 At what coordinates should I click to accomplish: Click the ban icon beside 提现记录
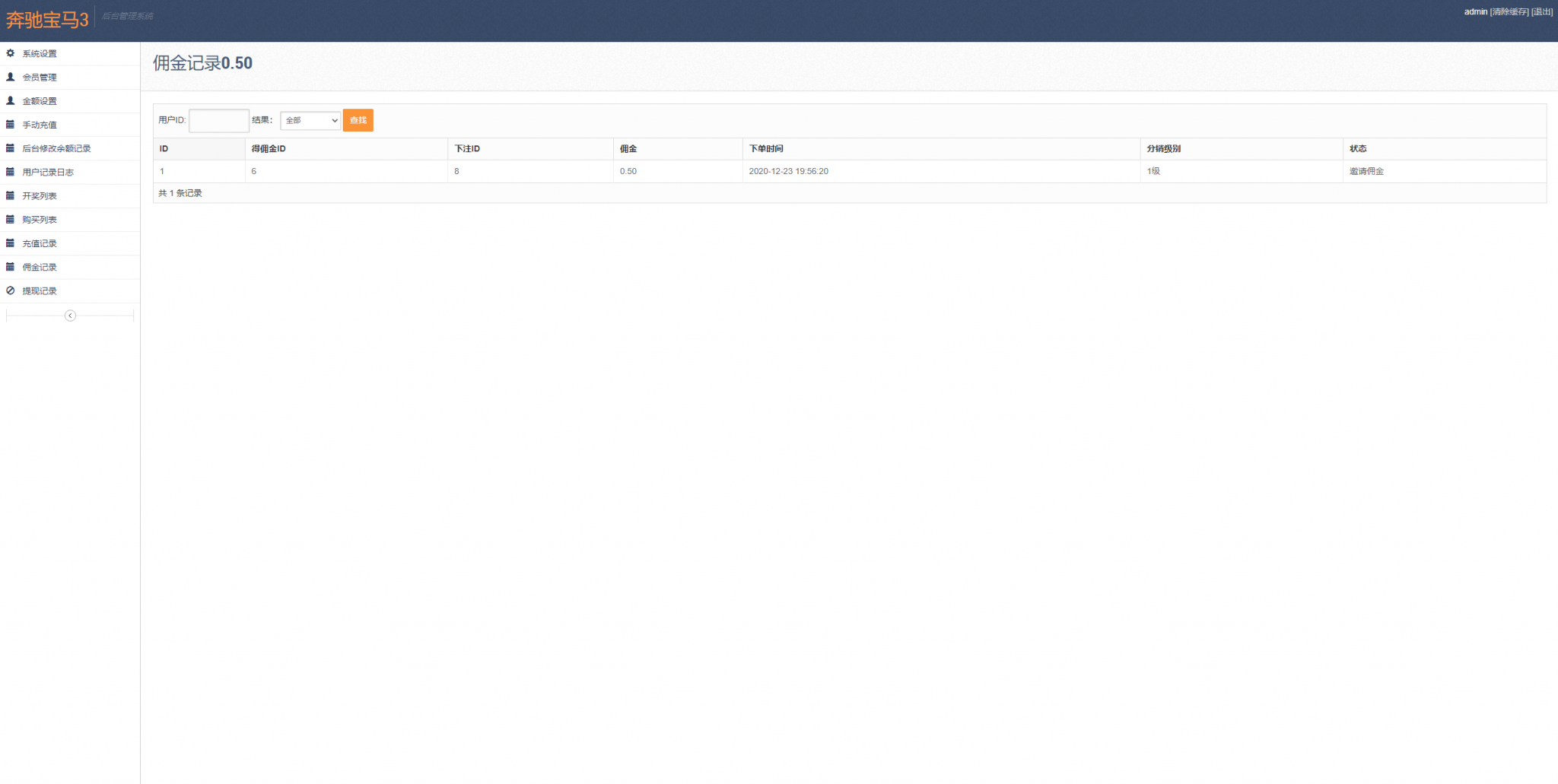click(11, 290)
